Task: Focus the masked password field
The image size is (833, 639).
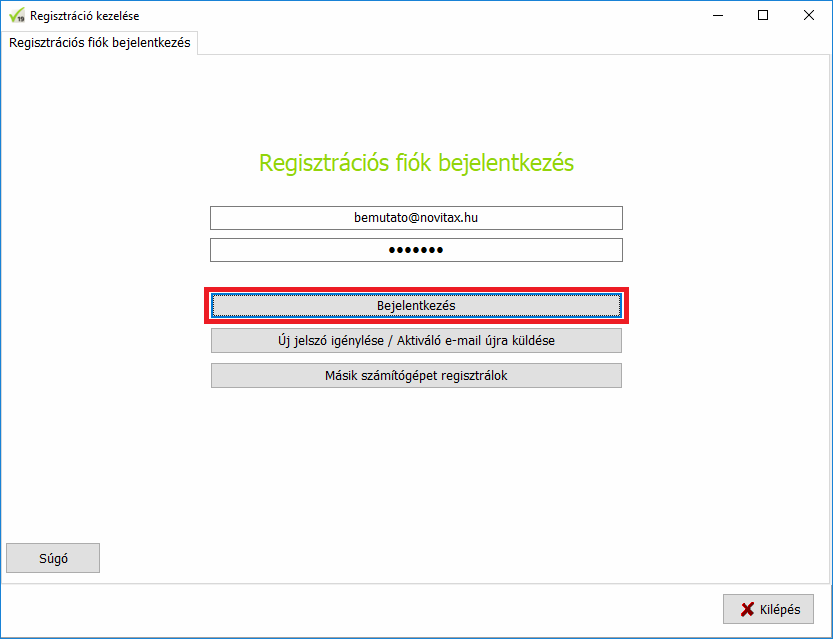Action: 416,250
